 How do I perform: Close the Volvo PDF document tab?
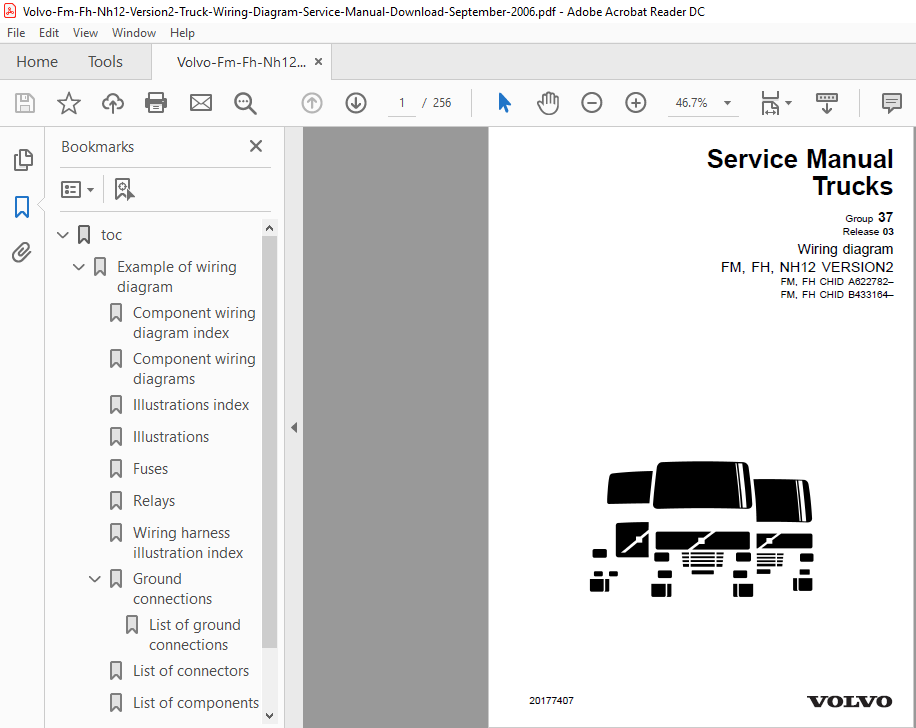point(318,61)
